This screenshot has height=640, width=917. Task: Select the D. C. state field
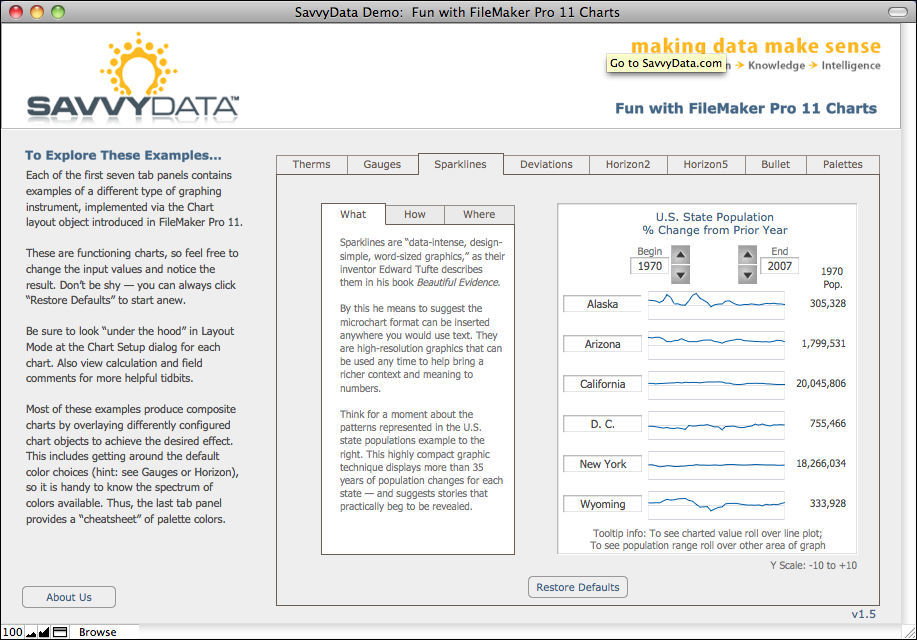point(602,424)
